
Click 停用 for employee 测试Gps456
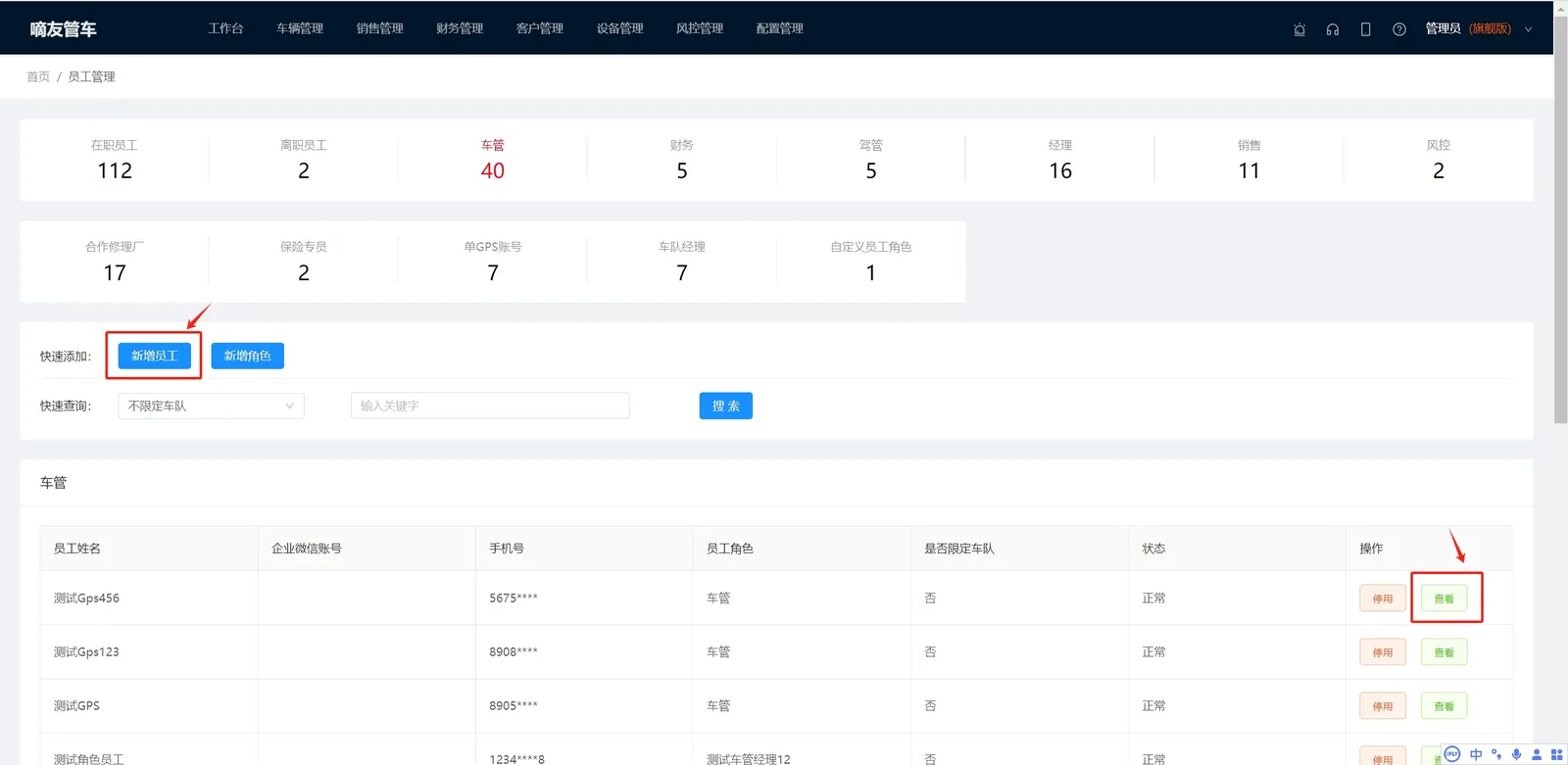pos(1383,598)
